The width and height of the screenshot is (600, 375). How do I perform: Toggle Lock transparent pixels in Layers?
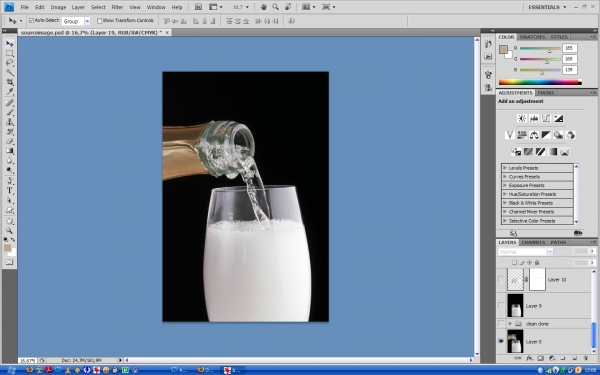514,262
